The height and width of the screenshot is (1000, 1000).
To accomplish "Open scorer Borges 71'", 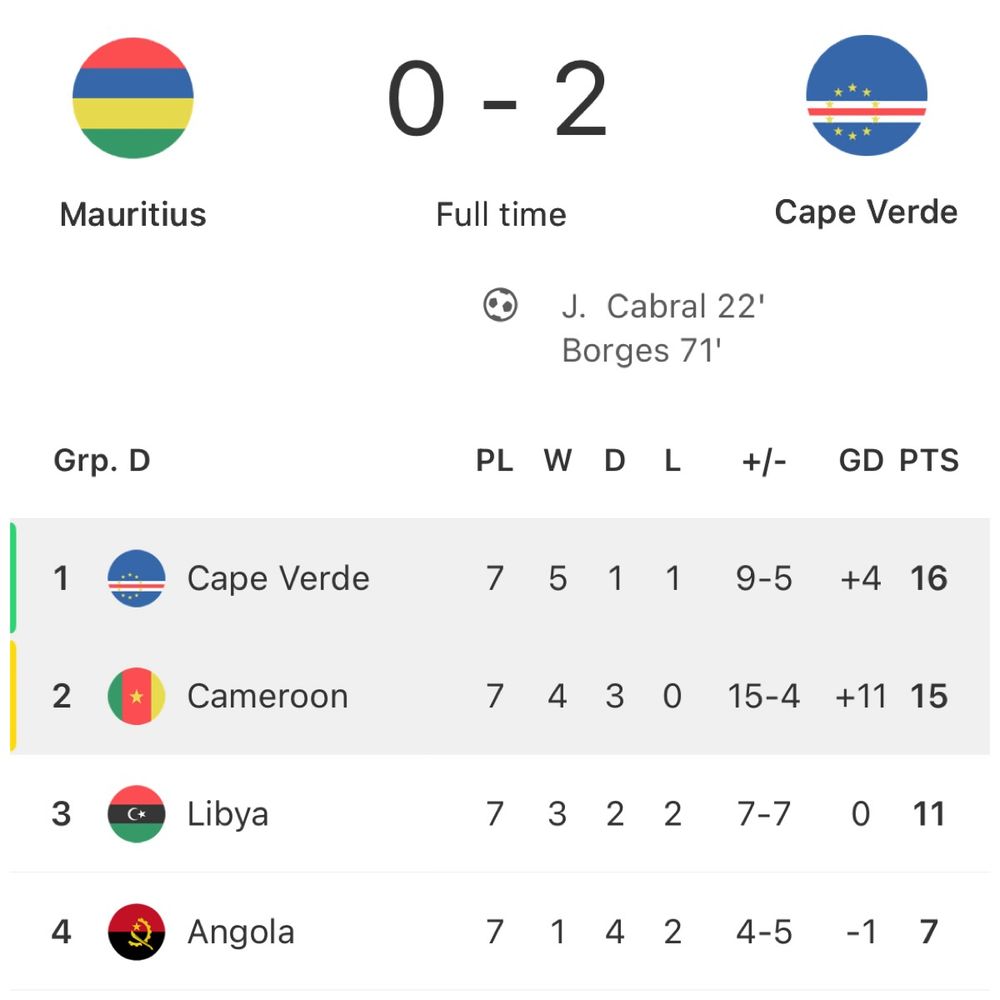I will 641,351.
